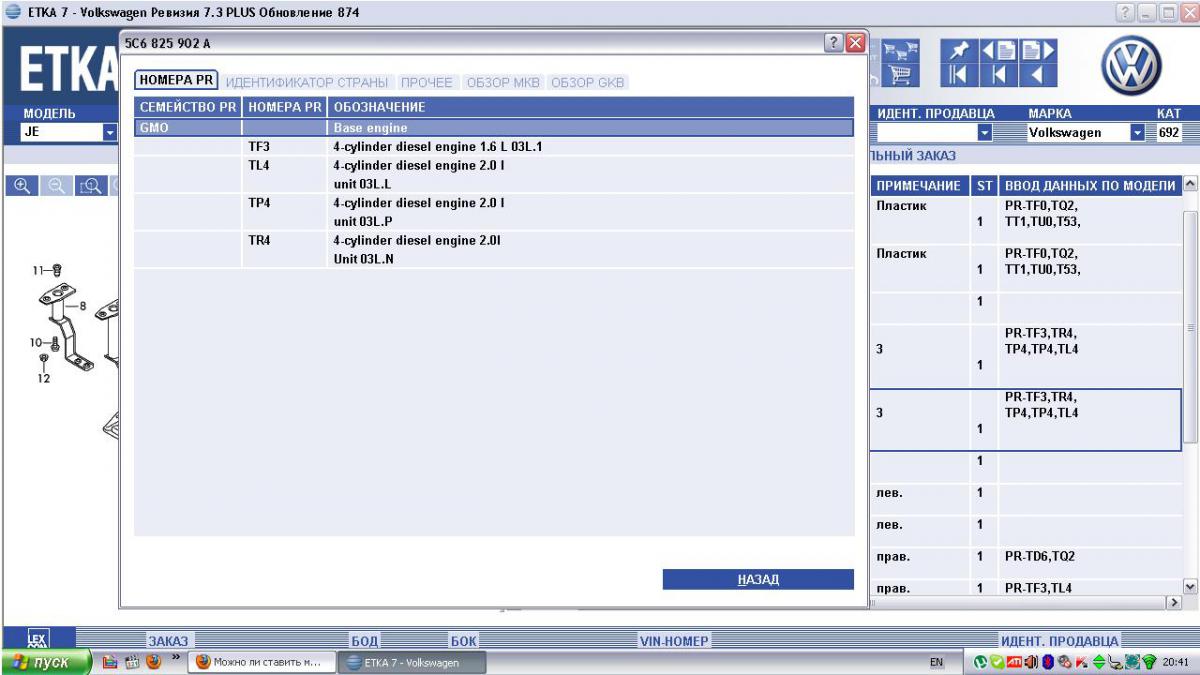The height and width of the screenshot is (675, 1200).
Task: Select the TR4 row
Action: (x=494, y=250)
